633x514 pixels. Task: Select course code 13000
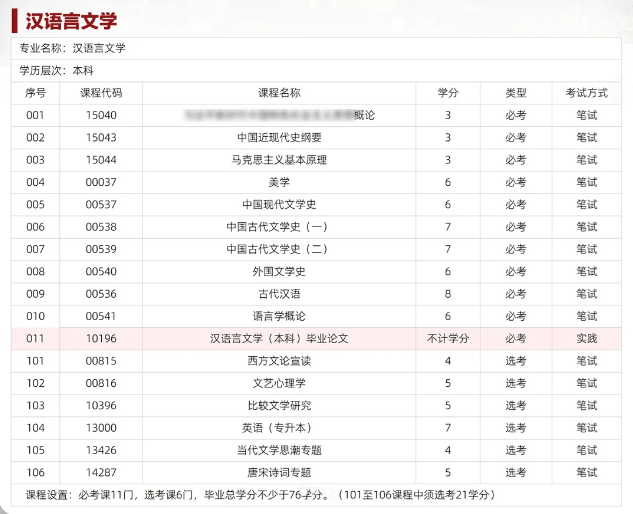click(x=101, y=428)
